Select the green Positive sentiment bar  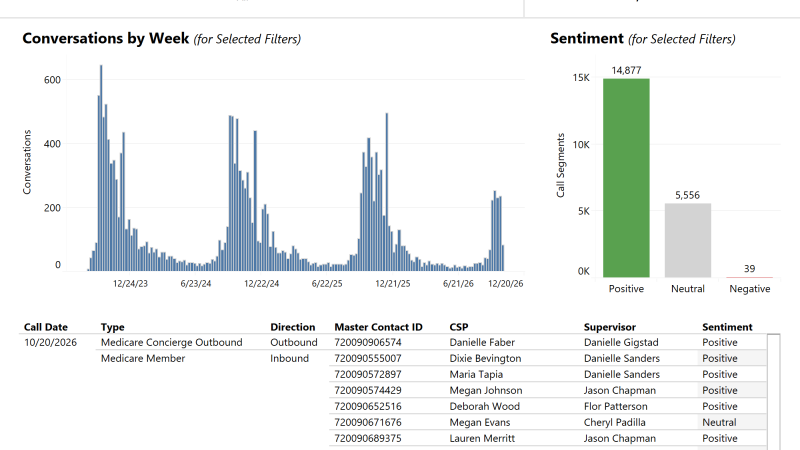pos(626,178)
